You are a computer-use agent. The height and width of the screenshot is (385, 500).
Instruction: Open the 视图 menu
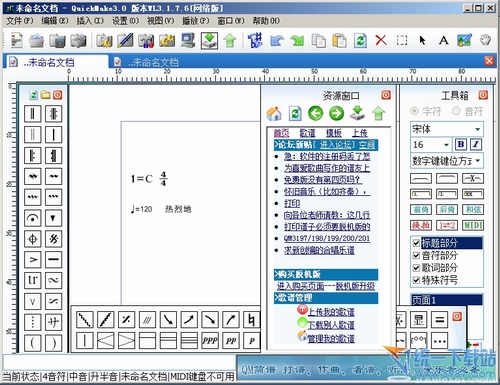coord(160,21)
